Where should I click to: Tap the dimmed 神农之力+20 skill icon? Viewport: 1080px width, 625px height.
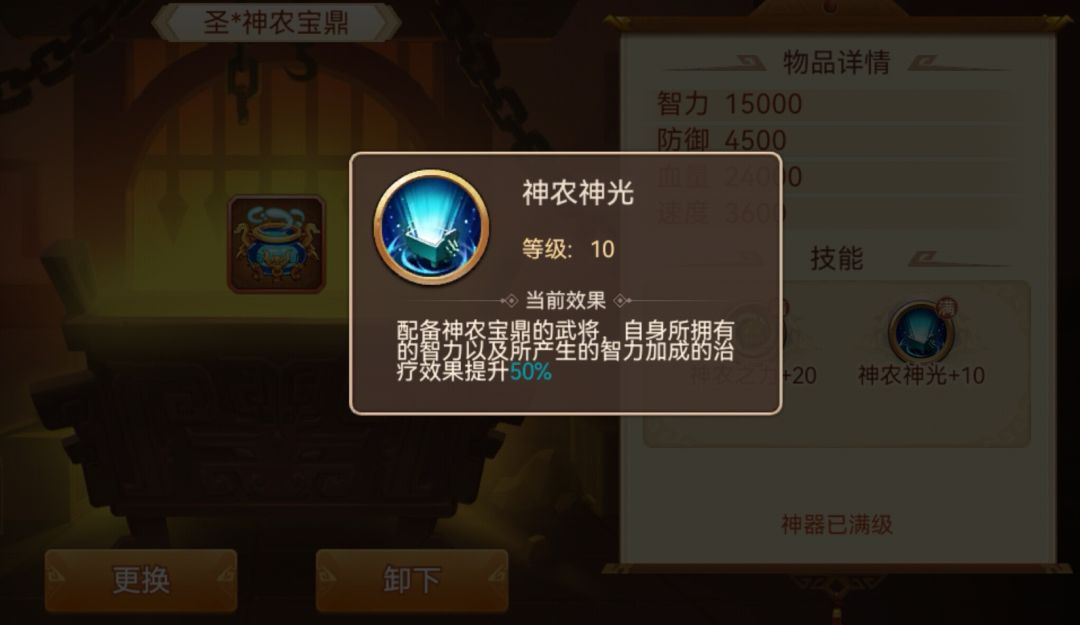(x=754, y=332)
